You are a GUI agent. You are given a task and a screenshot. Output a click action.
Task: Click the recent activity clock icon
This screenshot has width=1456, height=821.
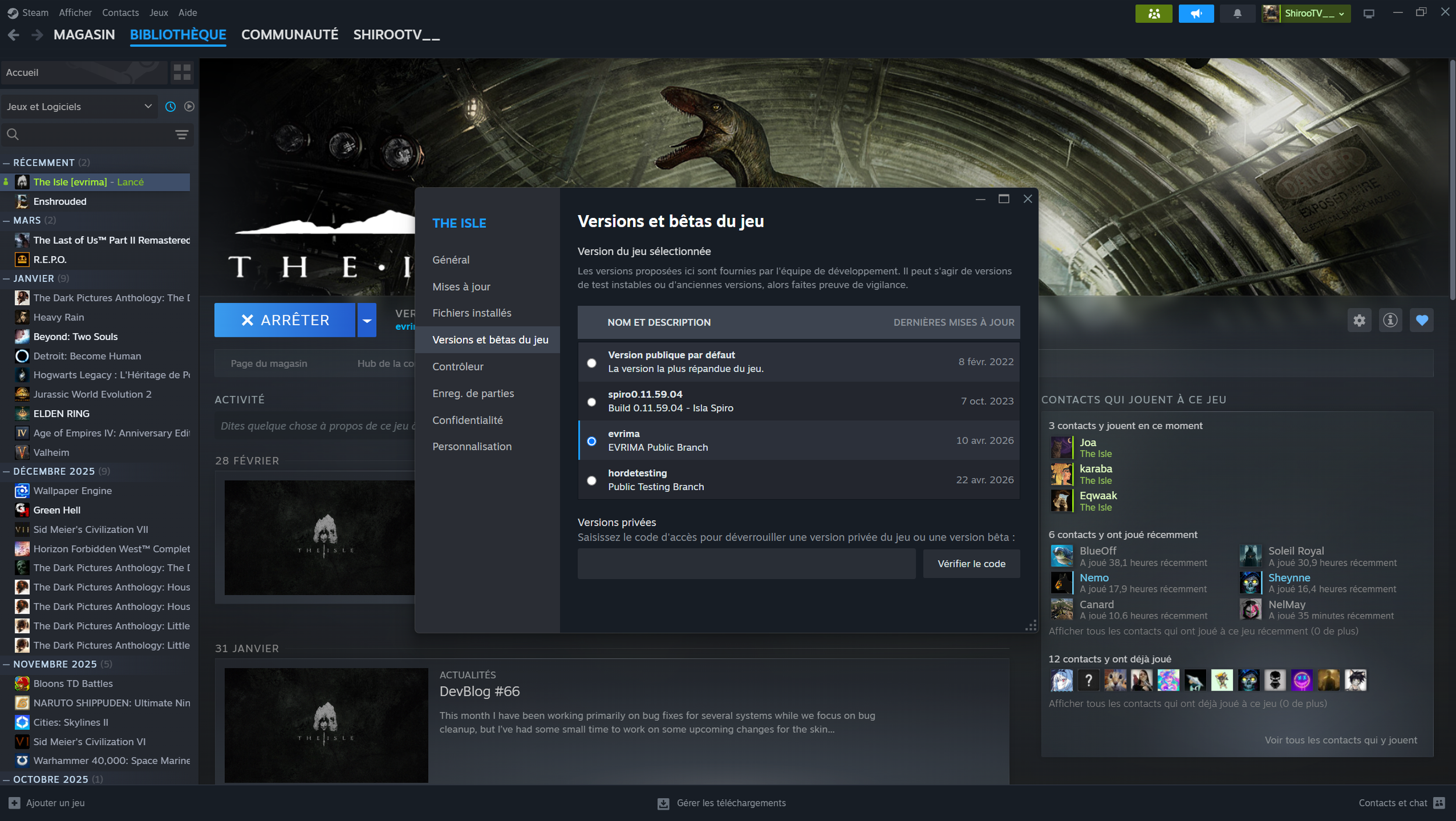point(170,107)
